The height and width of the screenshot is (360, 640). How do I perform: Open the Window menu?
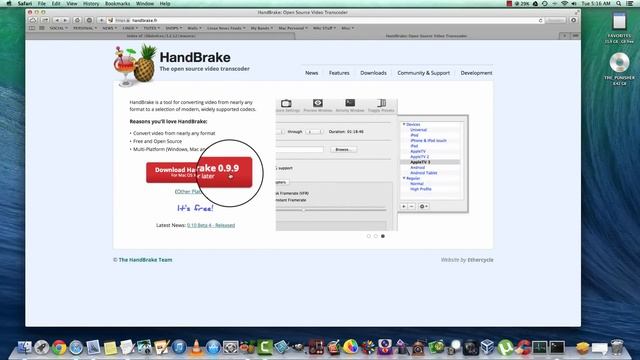(x=145, y=4)
